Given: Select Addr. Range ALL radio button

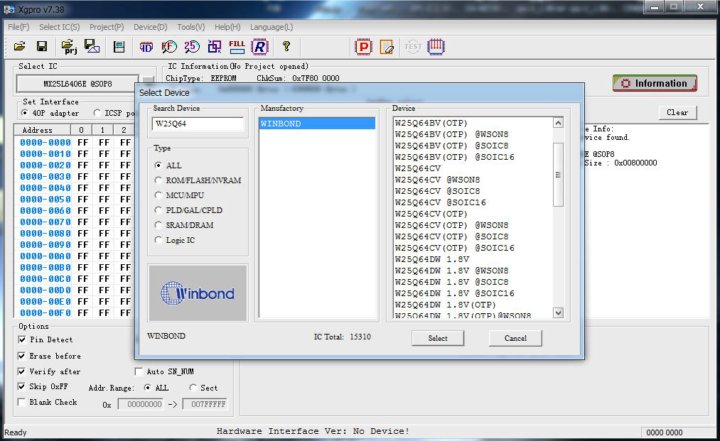Looking at the screenshot, I should tap(147, 388).
